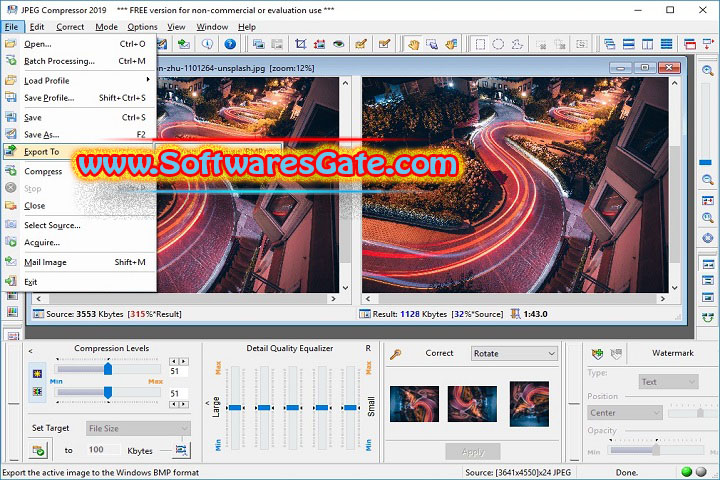The height and width of the screenshot is (480, 720).
Task: Choose Mail Image in File menu
Action: point(79,262)
